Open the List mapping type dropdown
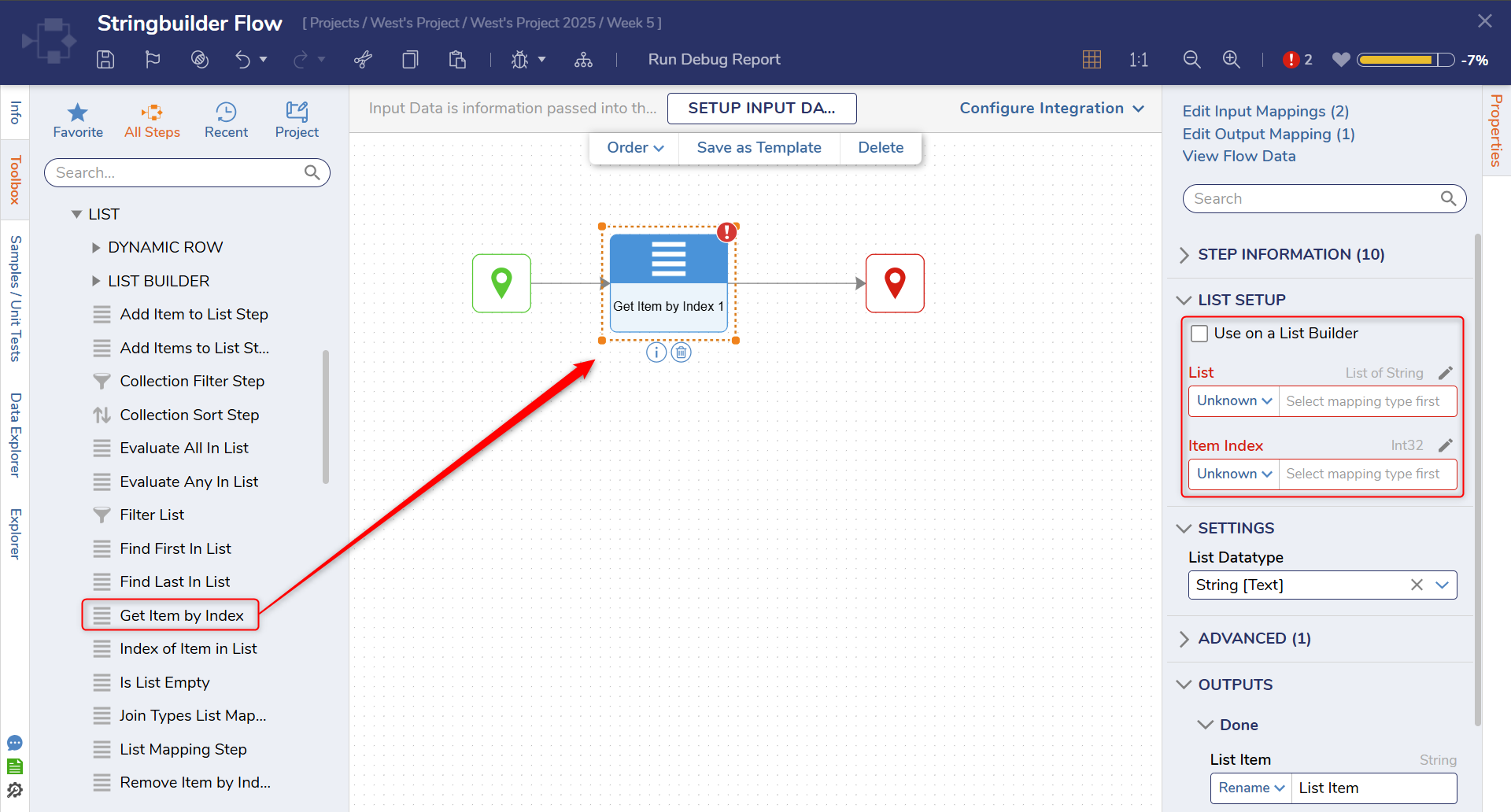This screenshot has height=812, width=1511. click(1234, 401)
